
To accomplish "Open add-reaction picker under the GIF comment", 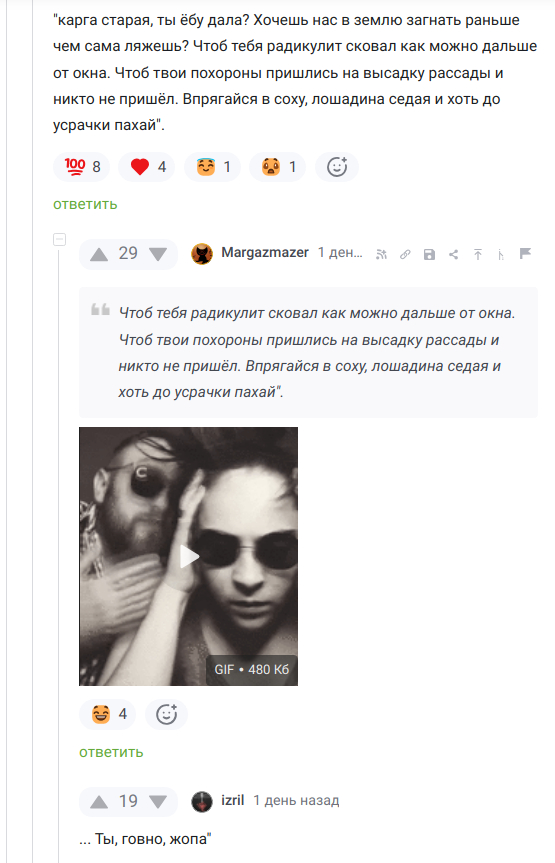I will (166, 714).
